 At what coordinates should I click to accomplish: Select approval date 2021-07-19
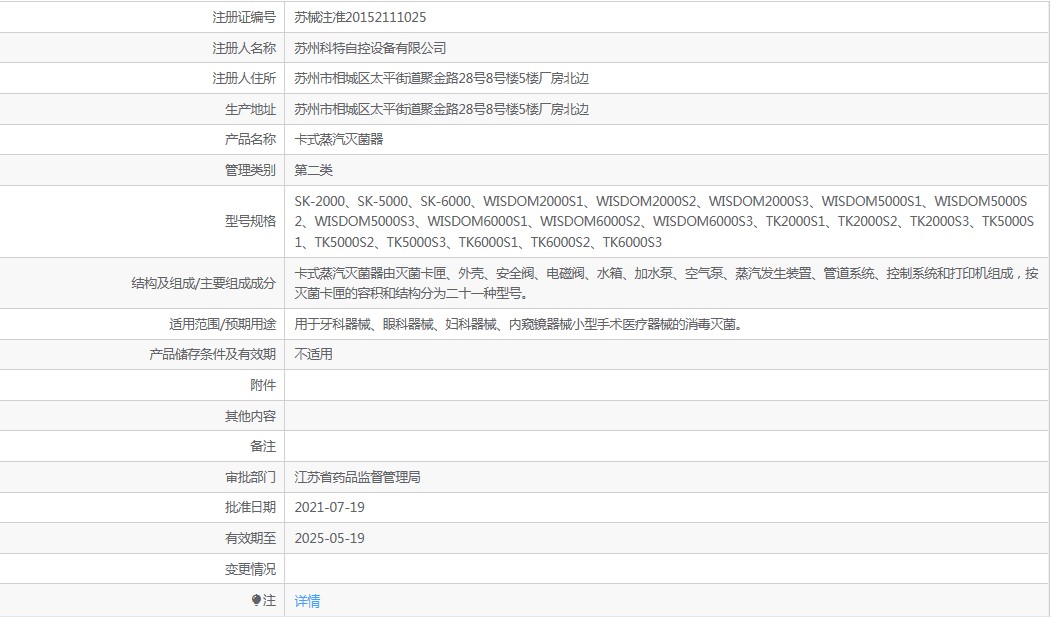point(329,507)
